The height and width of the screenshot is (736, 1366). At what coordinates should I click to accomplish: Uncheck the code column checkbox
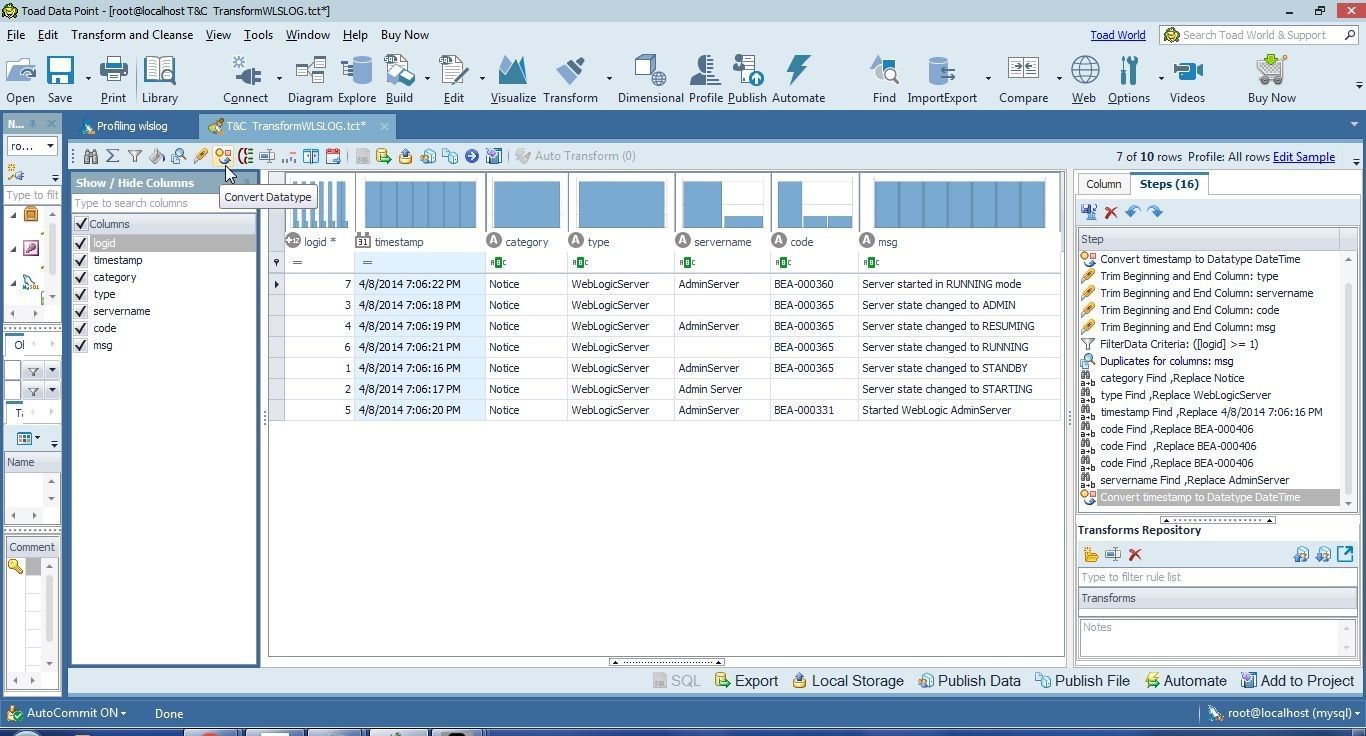pyautogui.click(x=81, y=328)
